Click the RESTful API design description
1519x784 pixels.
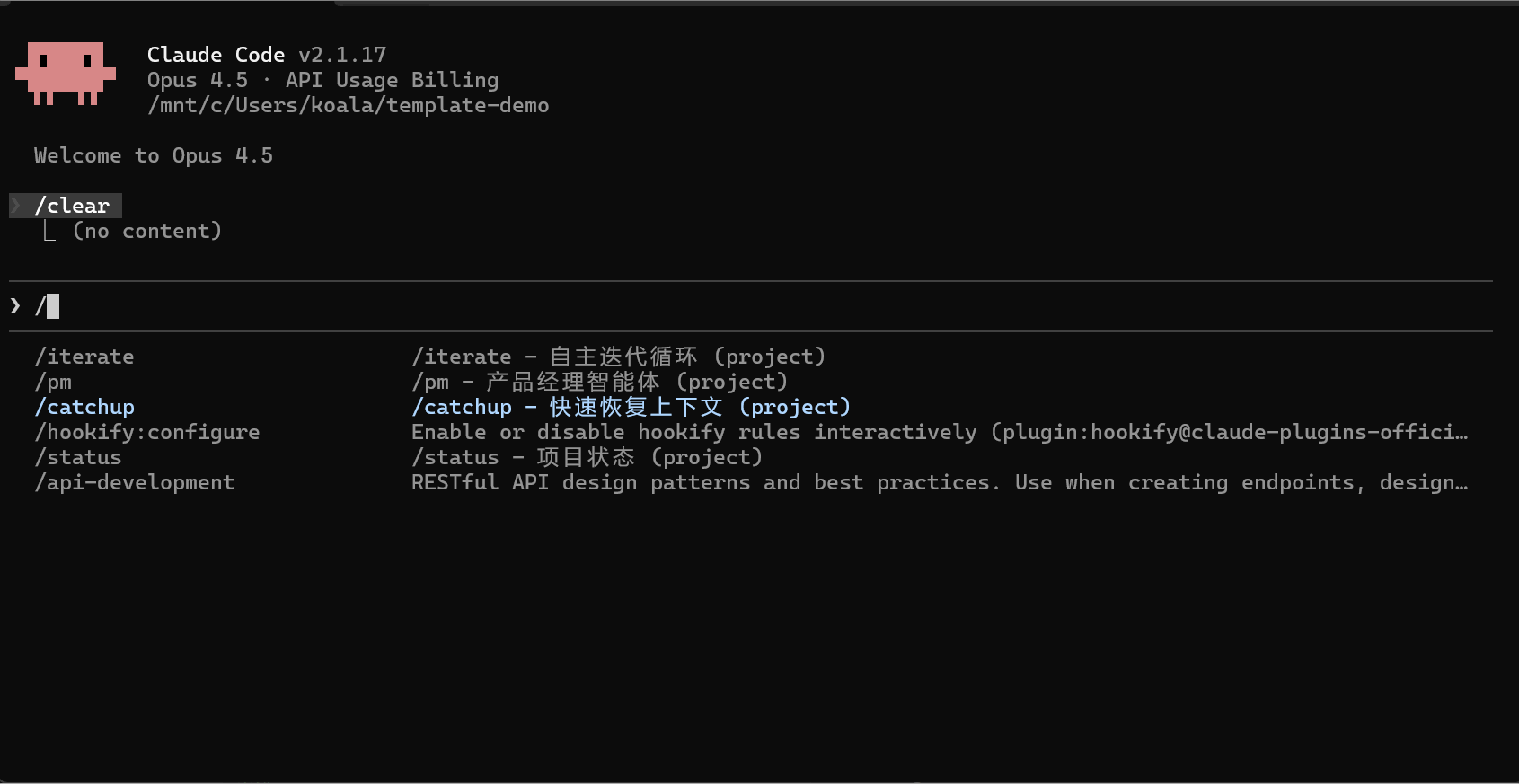[939, 482]
